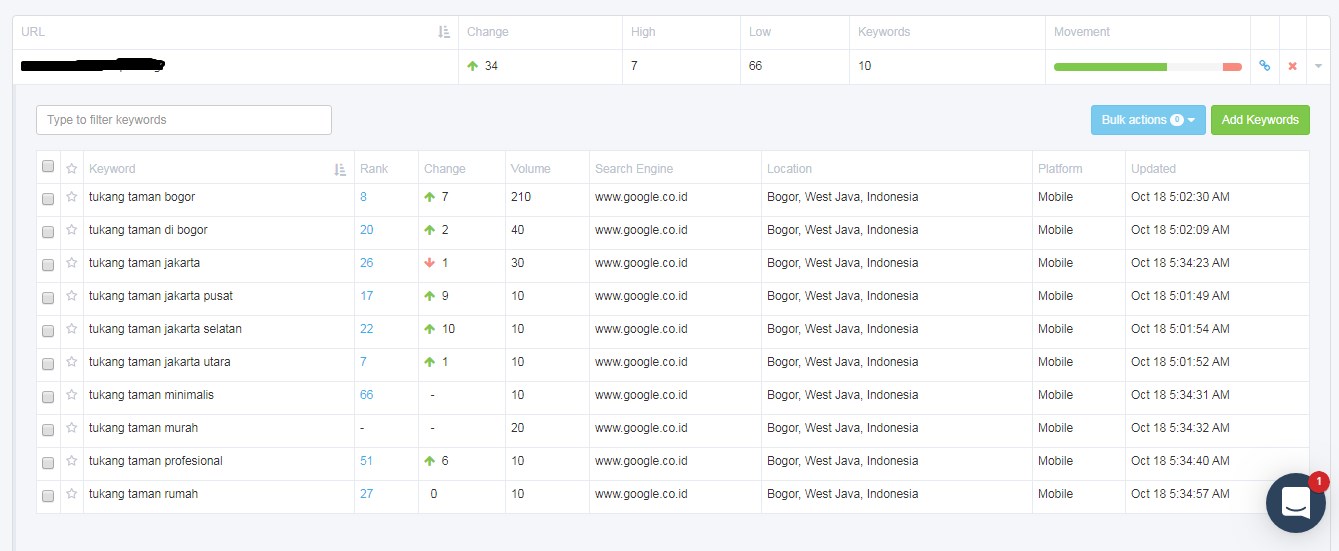Open the chat support widget

(x=1295, y=502)
